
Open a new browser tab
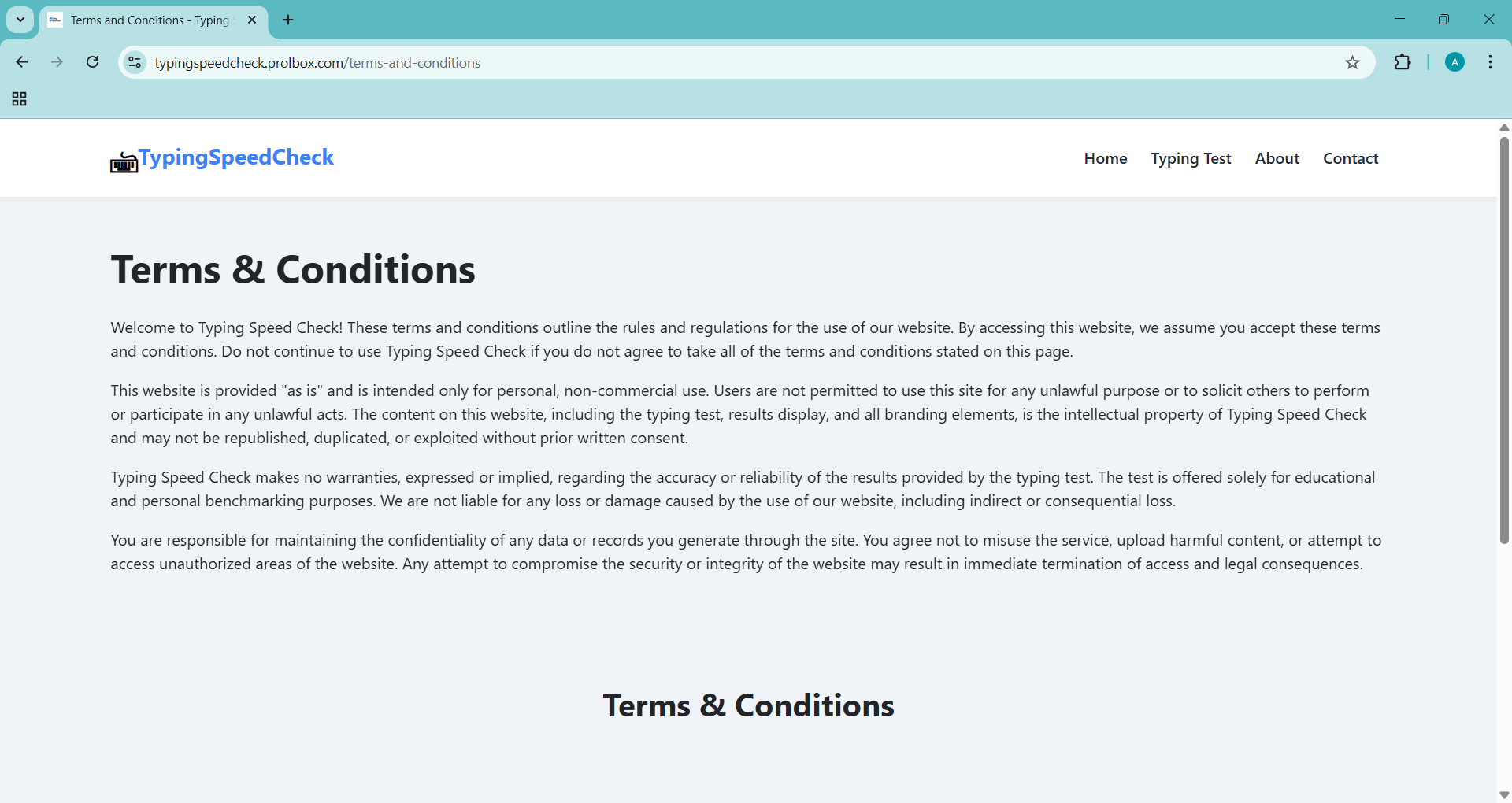(x=288, y=20)
